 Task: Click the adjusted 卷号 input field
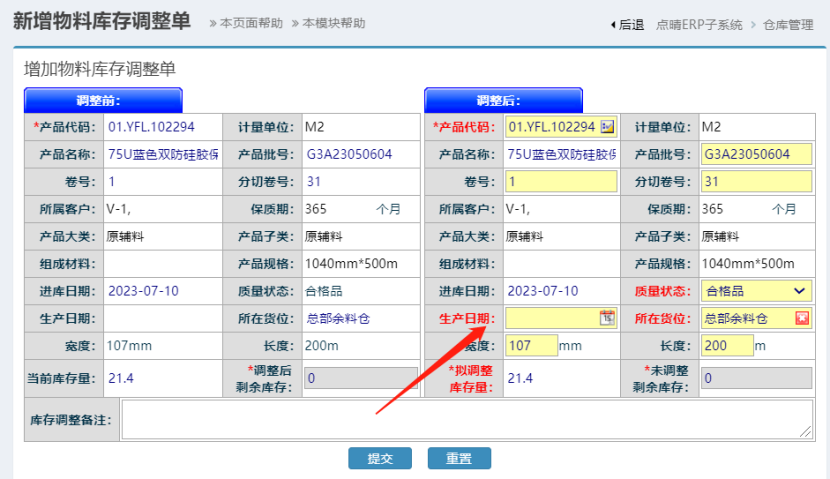coord(561,182)
